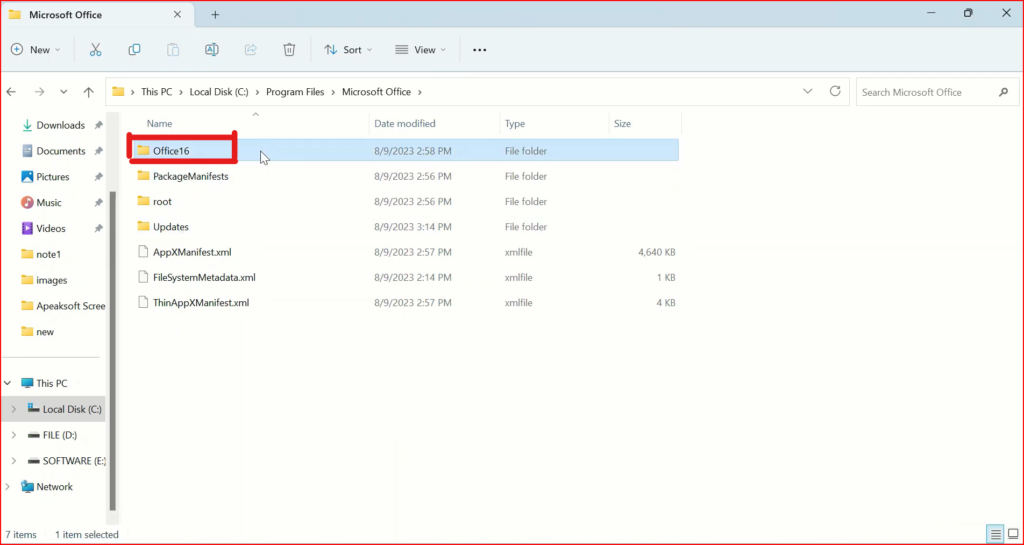Refresh the current folder view
1024x545 pixels.
(x=835, y=91)
